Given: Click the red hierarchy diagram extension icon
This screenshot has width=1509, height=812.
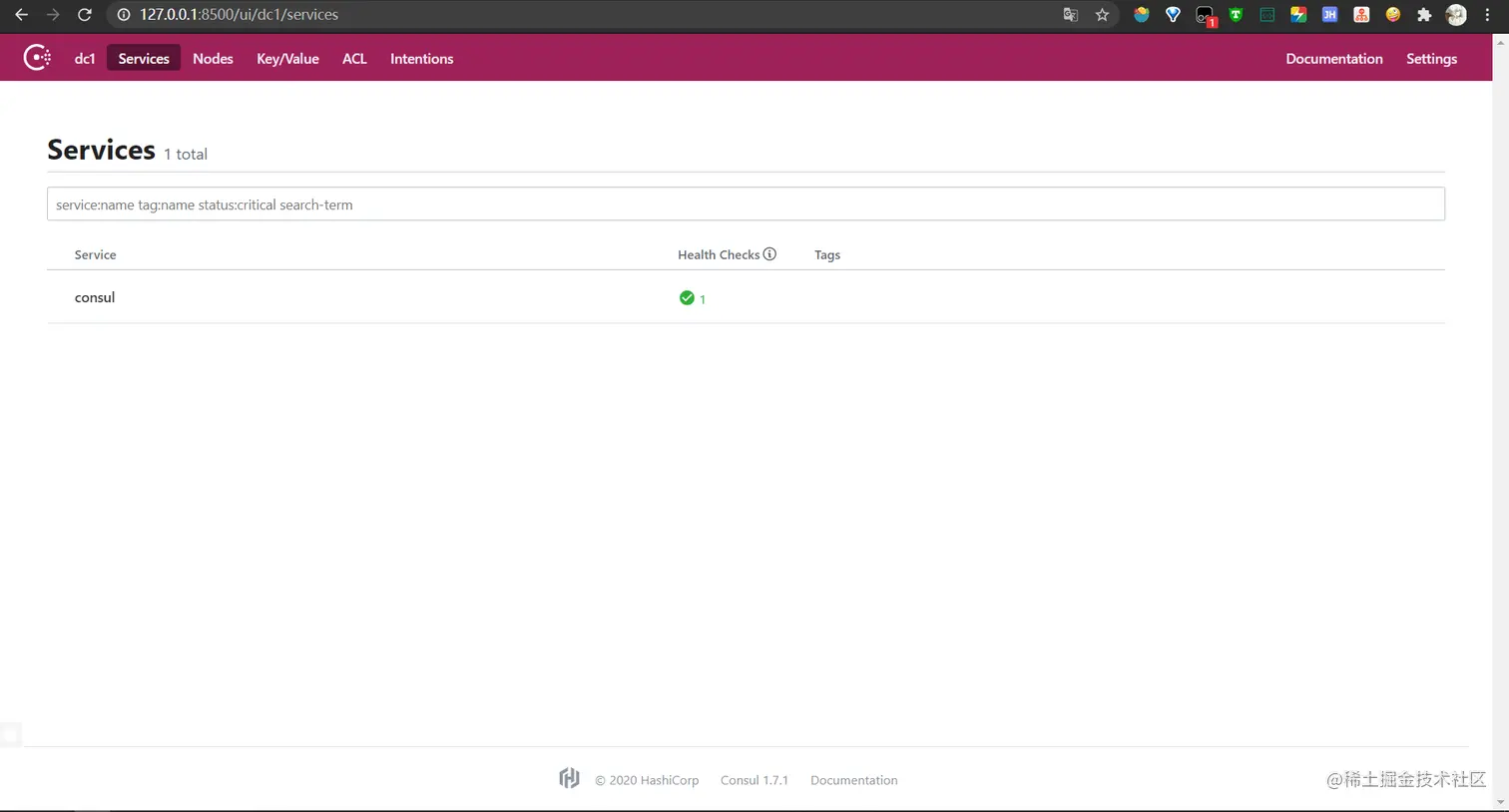Looking at the screenshot, I should click(x=1361, y=15).
